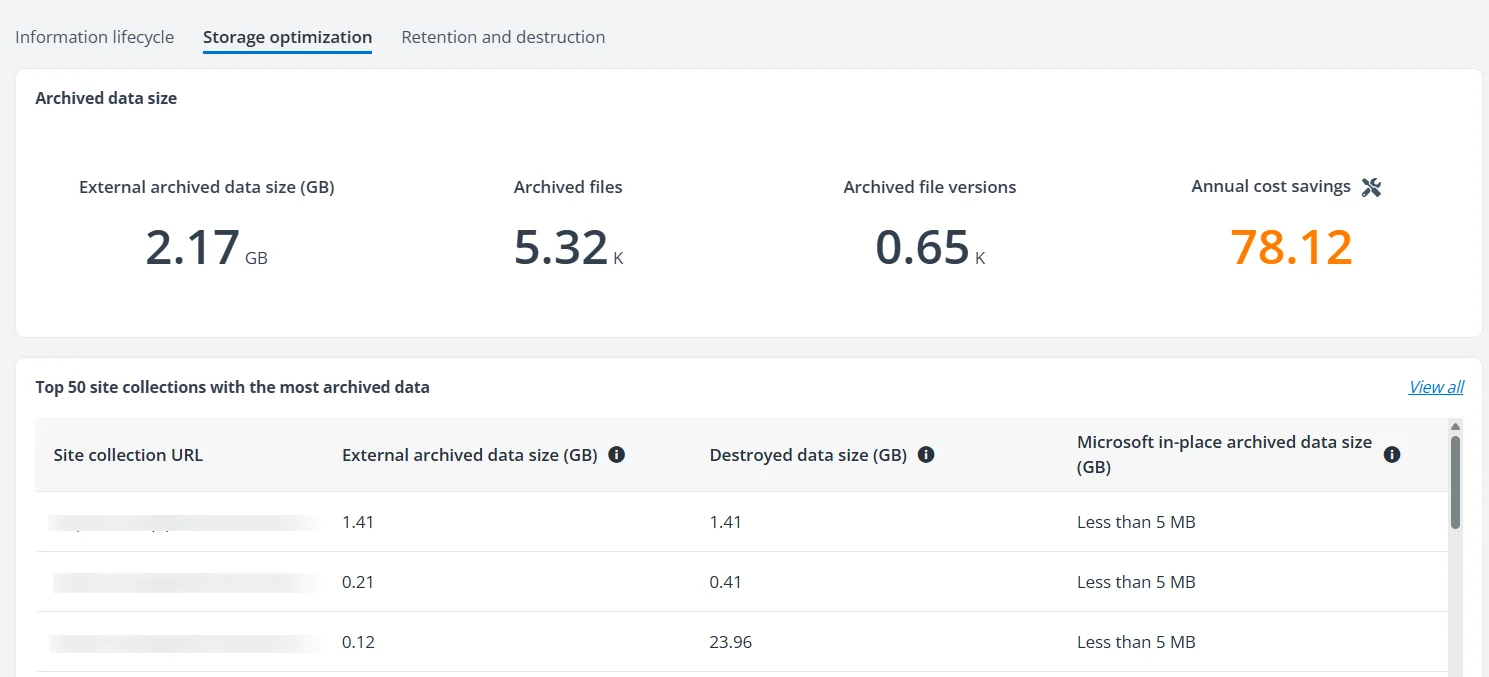Click the Top 50 site collections heading
This screenshot has width=1489, height=677.
click(x=232, y=387)
